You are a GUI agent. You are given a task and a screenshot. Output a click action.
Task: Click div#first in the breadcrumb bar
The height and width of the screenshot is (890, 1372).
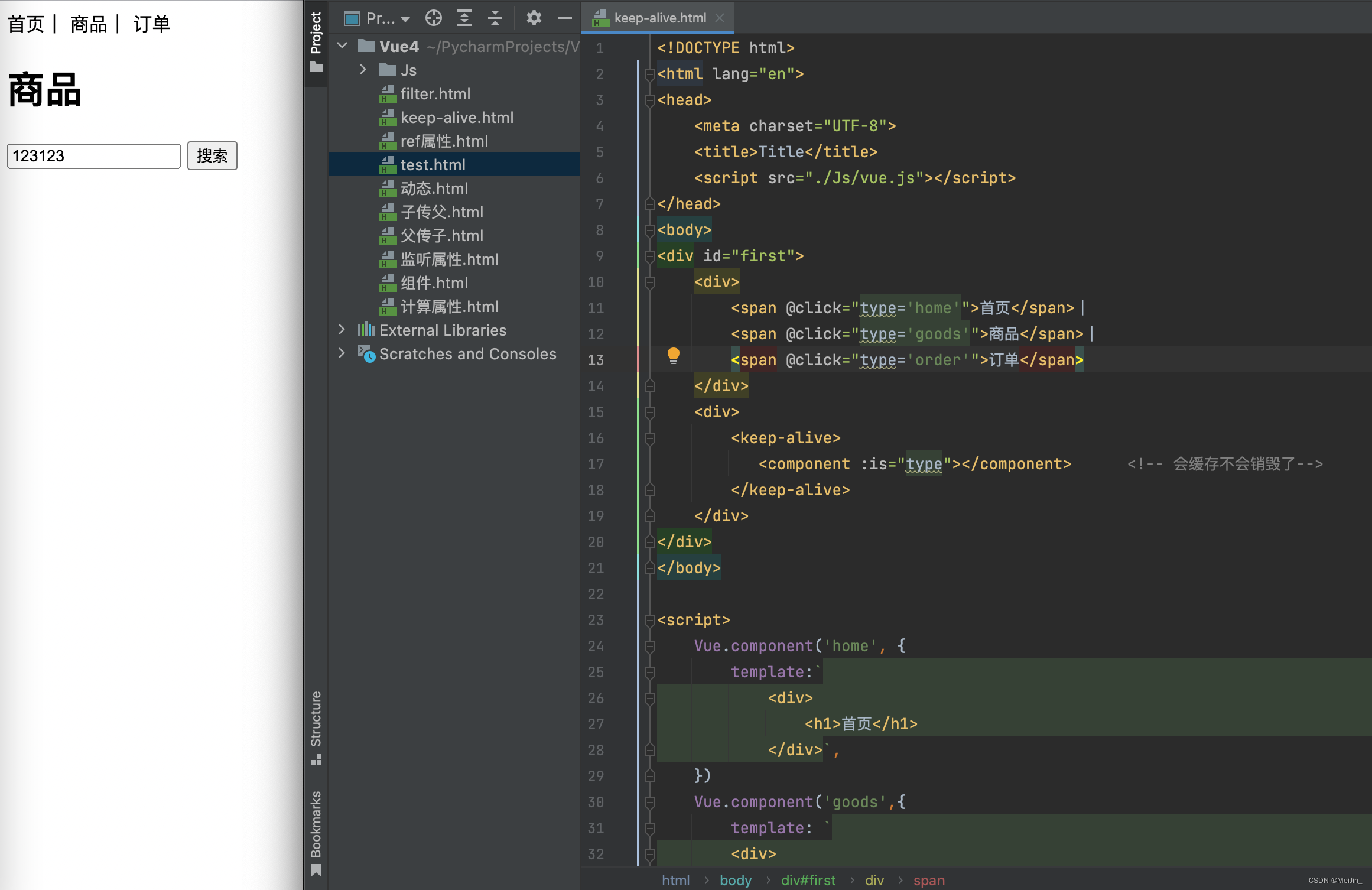tap(808, 880)
